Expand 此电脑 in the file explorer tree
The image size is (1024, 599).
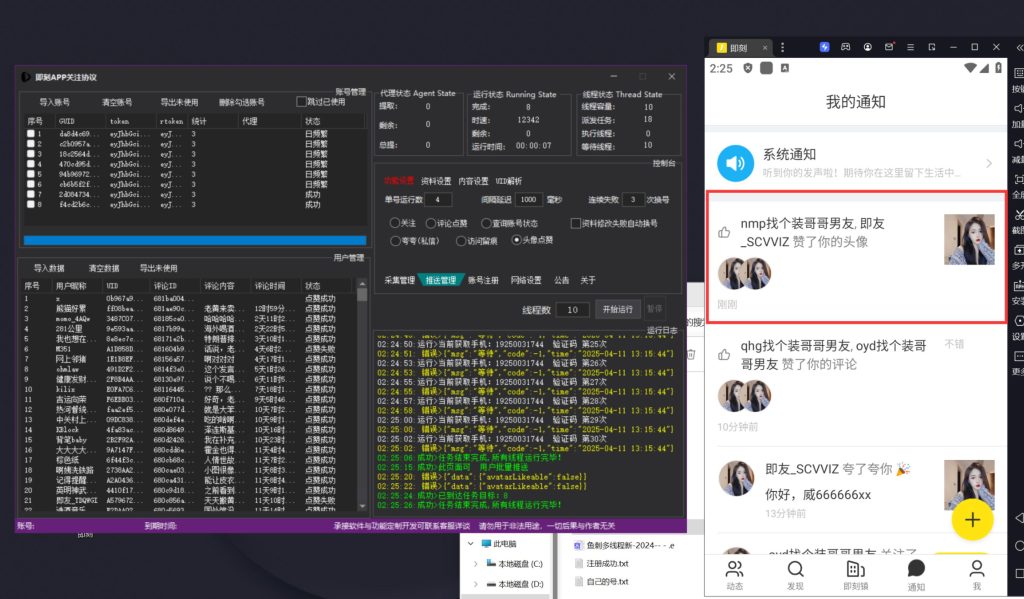[x=470, y=545]
